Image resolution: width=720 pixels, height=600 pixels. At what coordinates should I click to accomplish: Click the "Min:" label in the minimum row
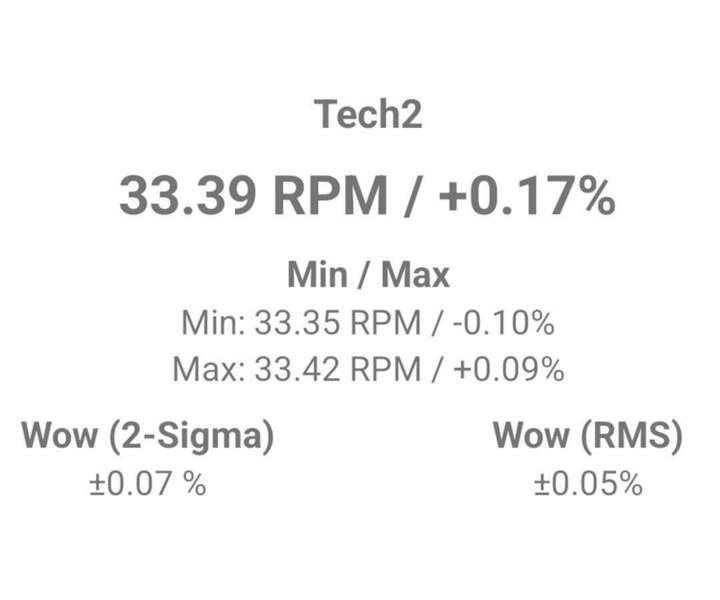click(213, 323)
